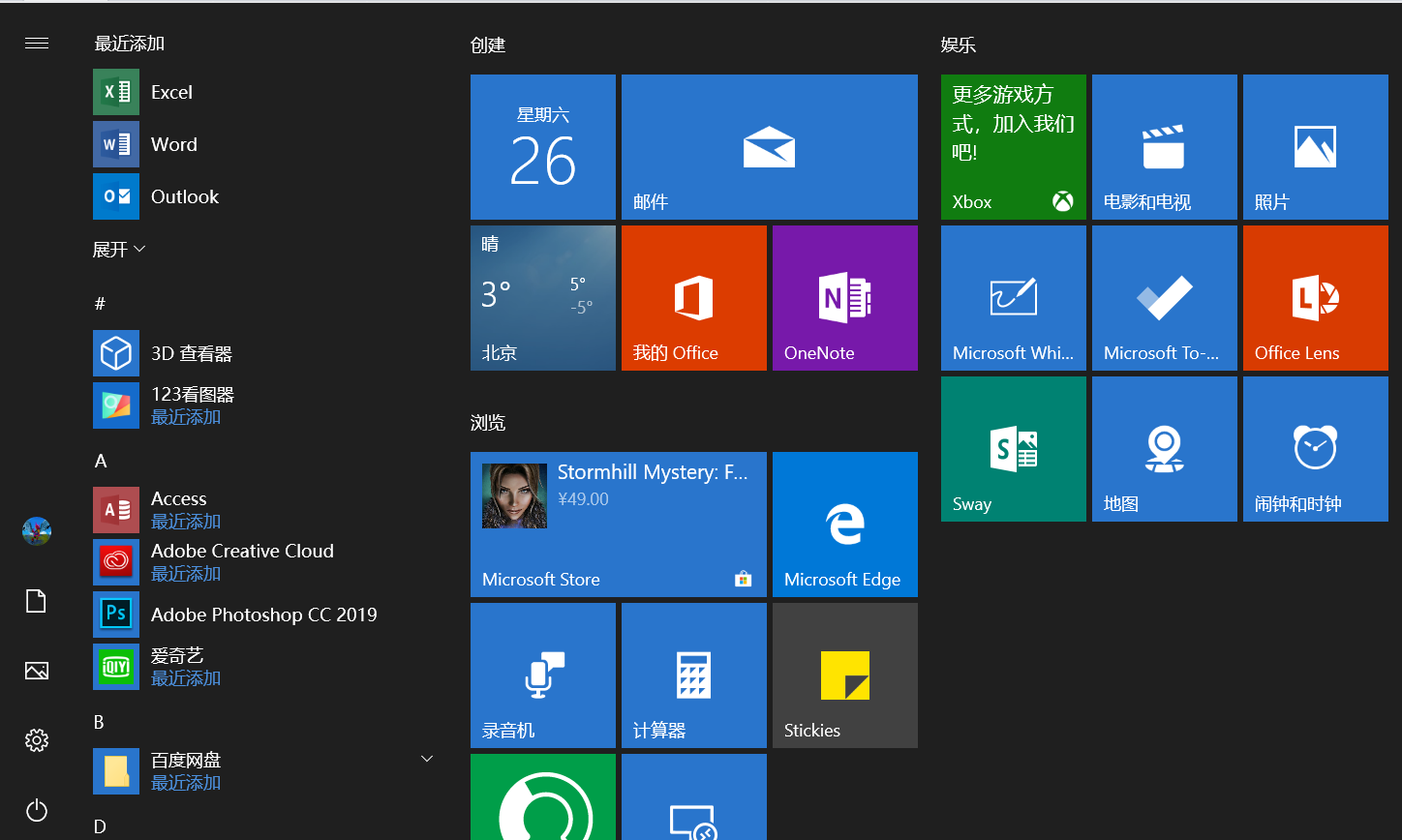Launch Microsoft Edge tile

pos(845,525)
